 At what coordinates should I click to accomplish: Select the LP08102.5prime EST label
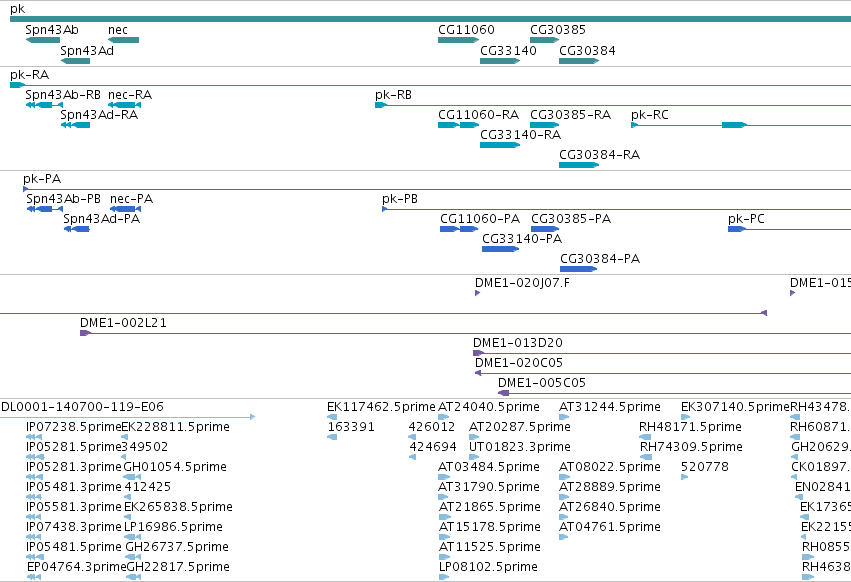tap(488, 567)
